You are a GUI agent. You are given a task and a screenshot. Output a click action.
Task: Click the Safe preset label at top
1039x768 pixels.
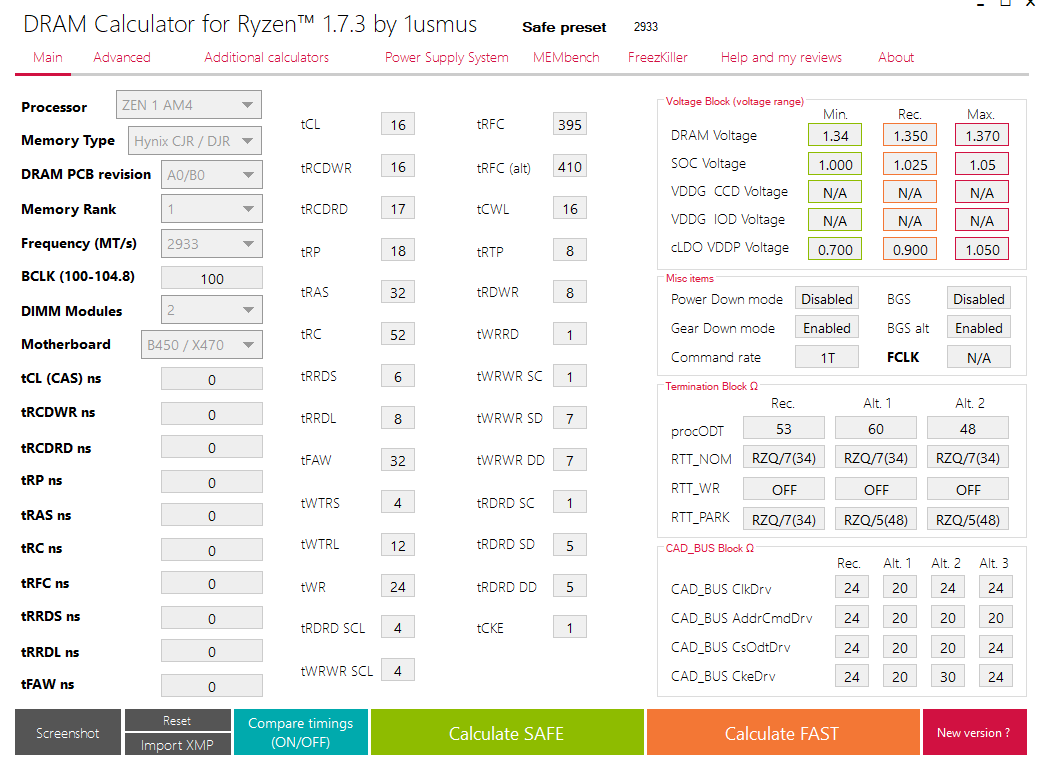tap(564, 27)
